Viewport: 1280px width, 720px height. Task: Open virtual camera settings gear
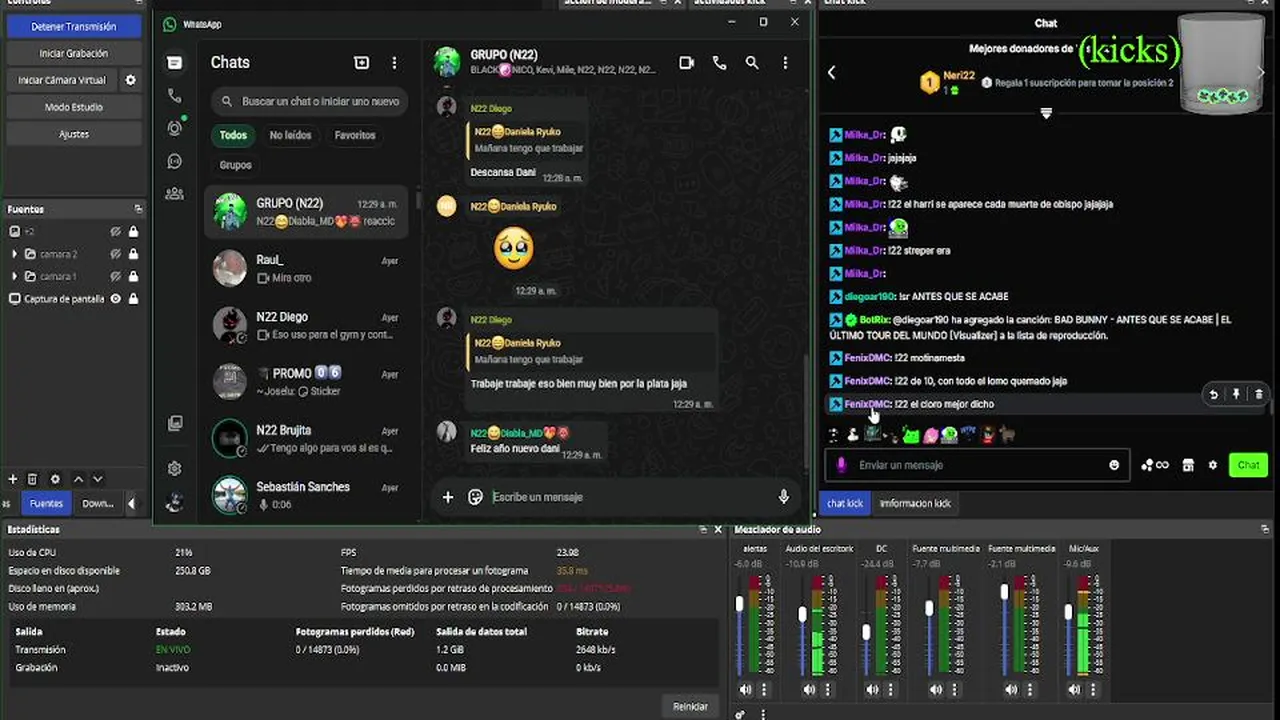click(x=130, y=80)
